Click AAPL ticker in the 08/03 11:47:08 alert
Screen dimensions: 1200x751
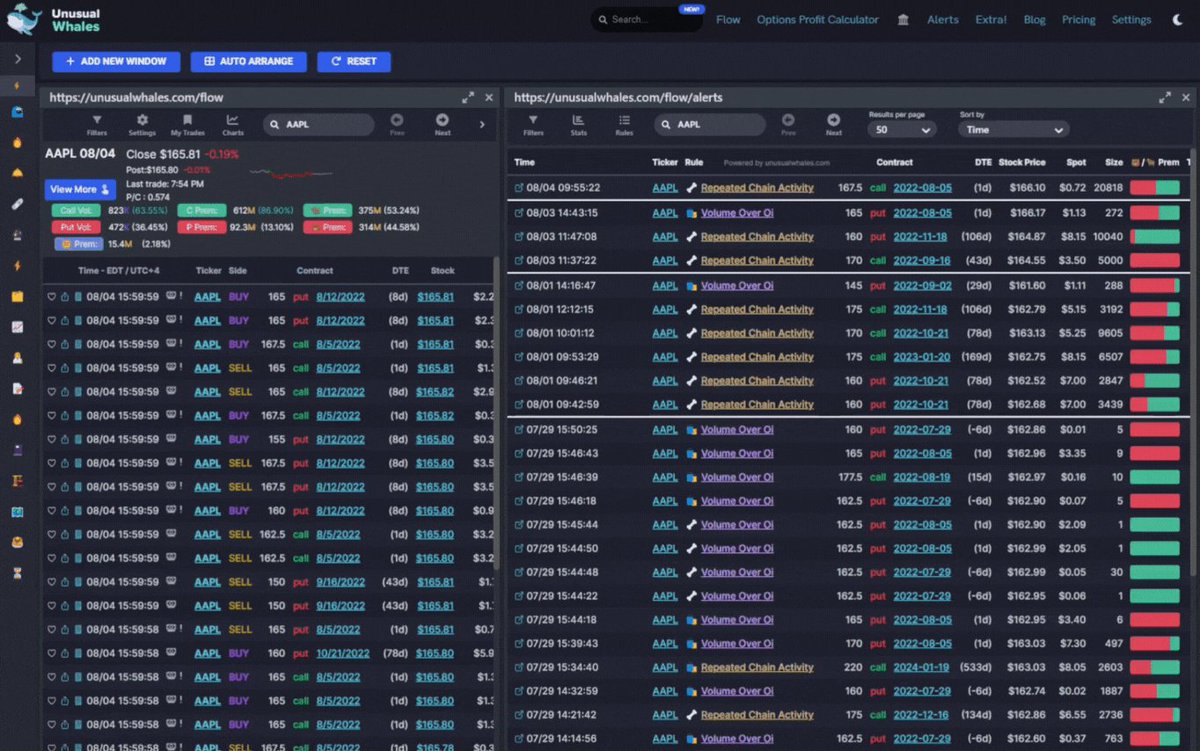pyautogui.click(x=665, y=237)
